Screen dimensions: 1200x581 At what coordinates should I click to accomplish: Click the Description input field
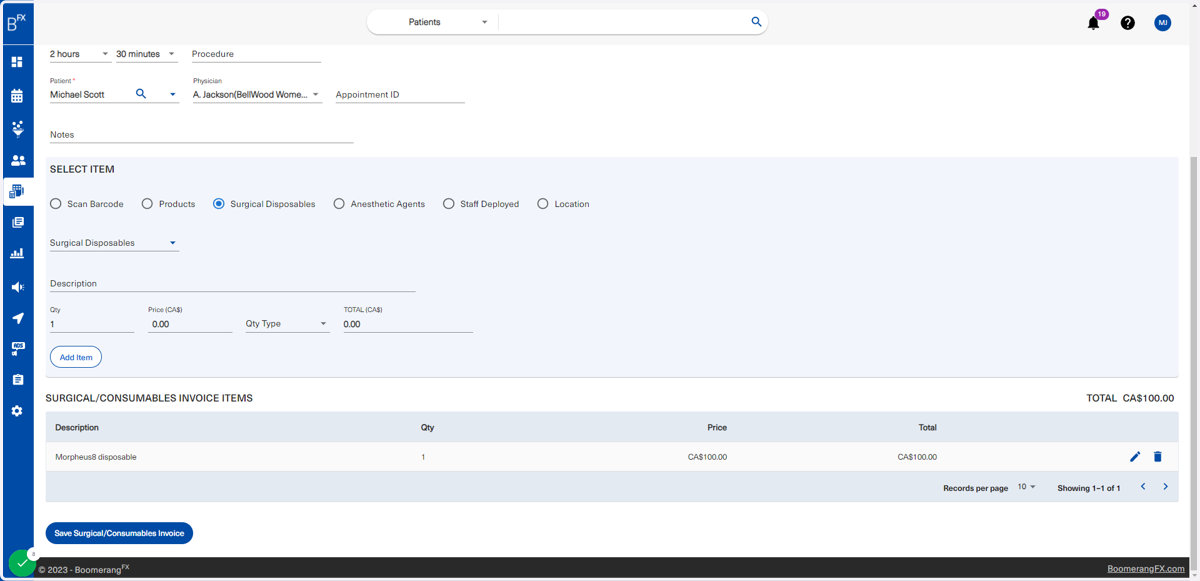click(233, 284)
